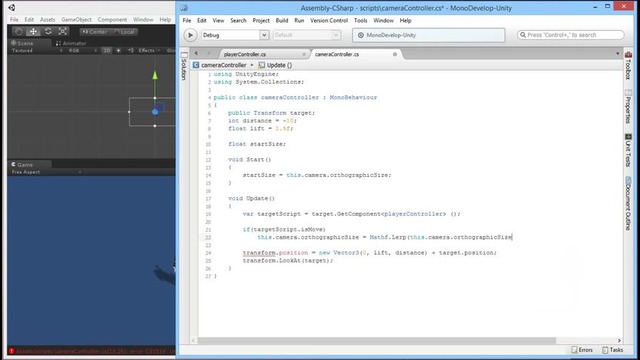Toggle the Center pivot mode button in Unity

[94, 32]
